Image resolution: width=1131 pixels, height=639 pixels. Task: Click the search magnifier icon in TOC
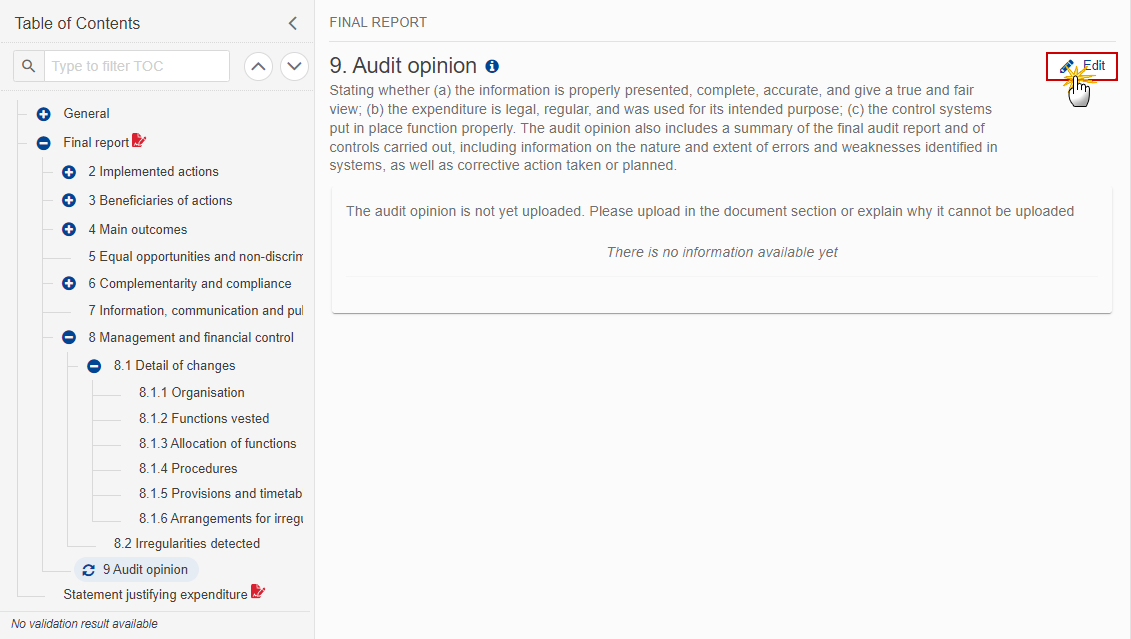(x=29, y=66)
